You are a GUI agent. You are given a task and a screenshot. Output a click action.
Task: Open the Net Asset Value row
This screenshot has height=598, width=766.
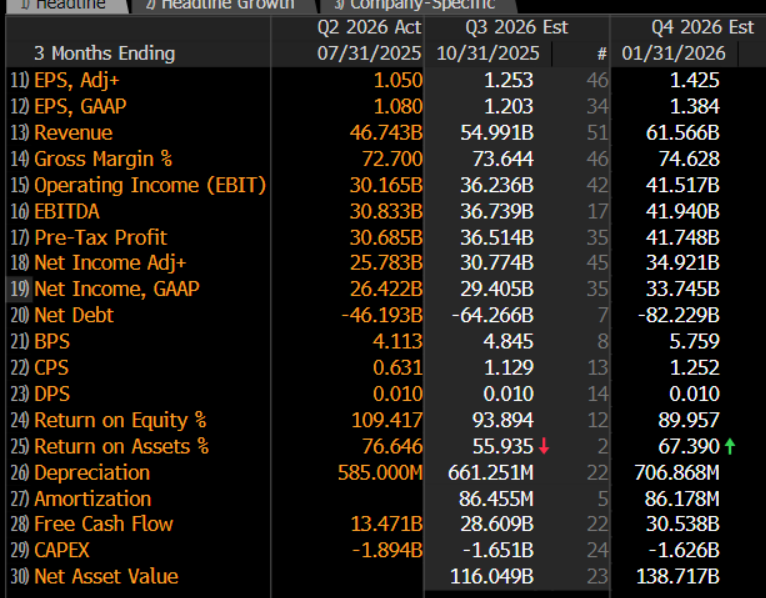pyautogui.click(x=106, y=576)
